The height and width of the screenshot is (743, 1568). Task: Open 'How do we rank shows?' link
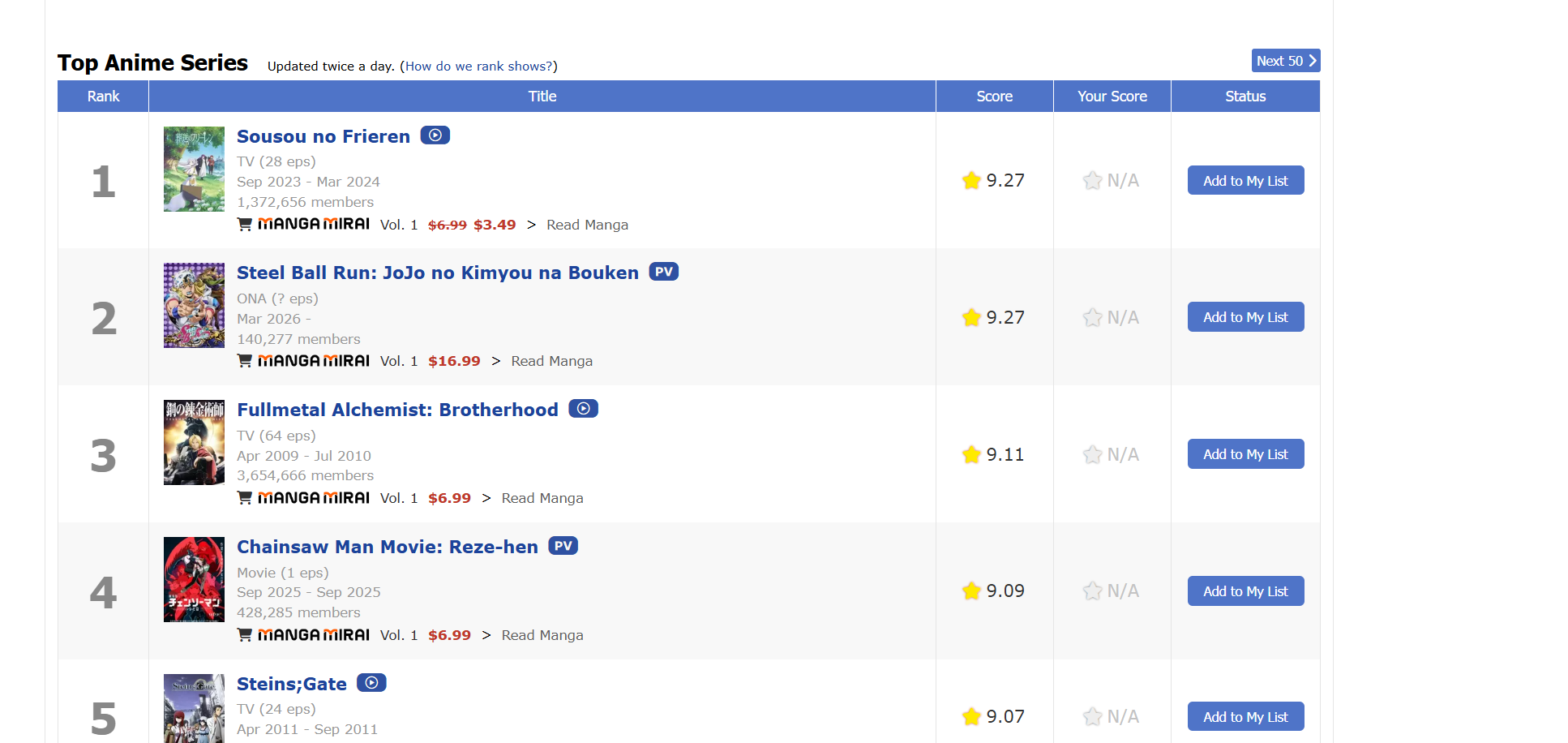(x=478, y=67)
